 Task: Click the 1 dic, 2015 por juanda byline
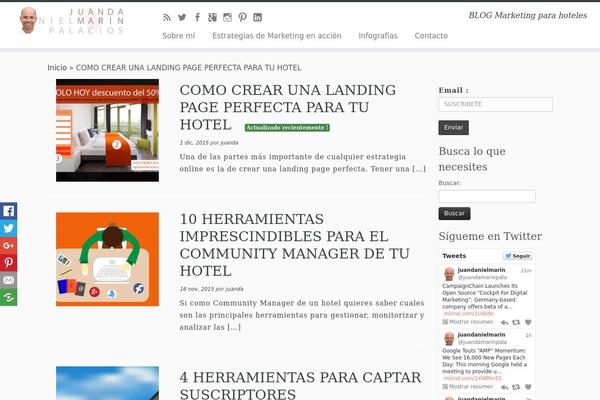[209, 143]
